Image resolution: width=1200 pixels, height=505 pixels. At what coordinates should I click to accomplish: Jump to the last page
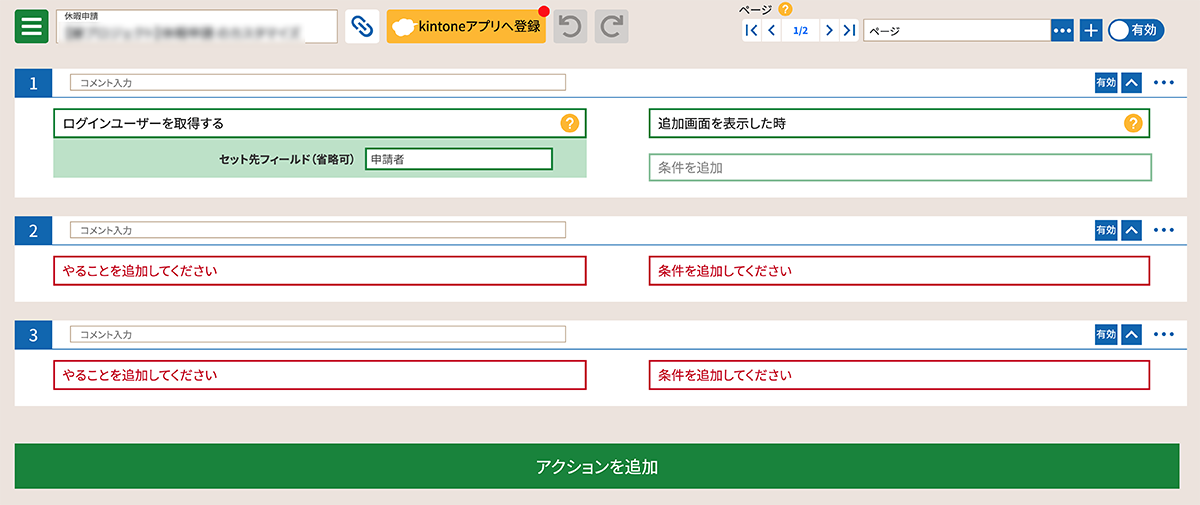pyautogui.click(x=849, y=31)
